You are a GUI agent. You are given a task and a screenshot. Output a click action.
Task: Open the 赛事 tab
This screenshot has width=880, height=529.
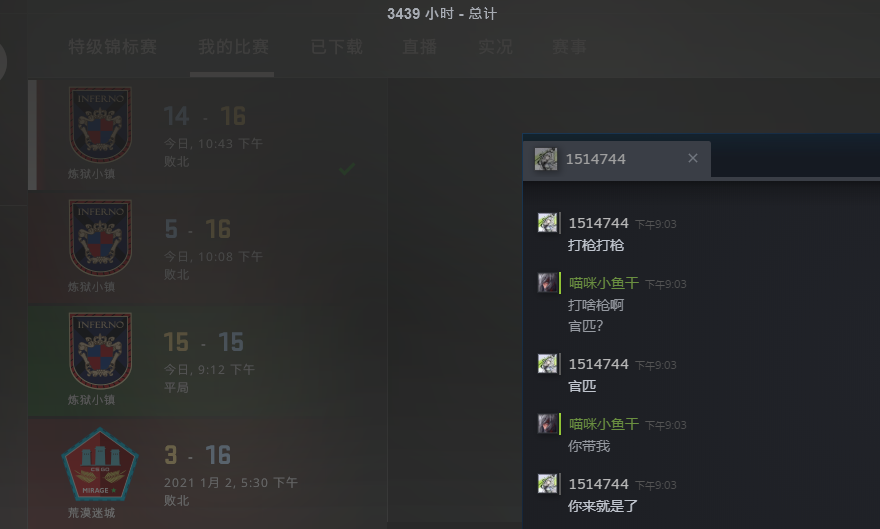[569, 47]
